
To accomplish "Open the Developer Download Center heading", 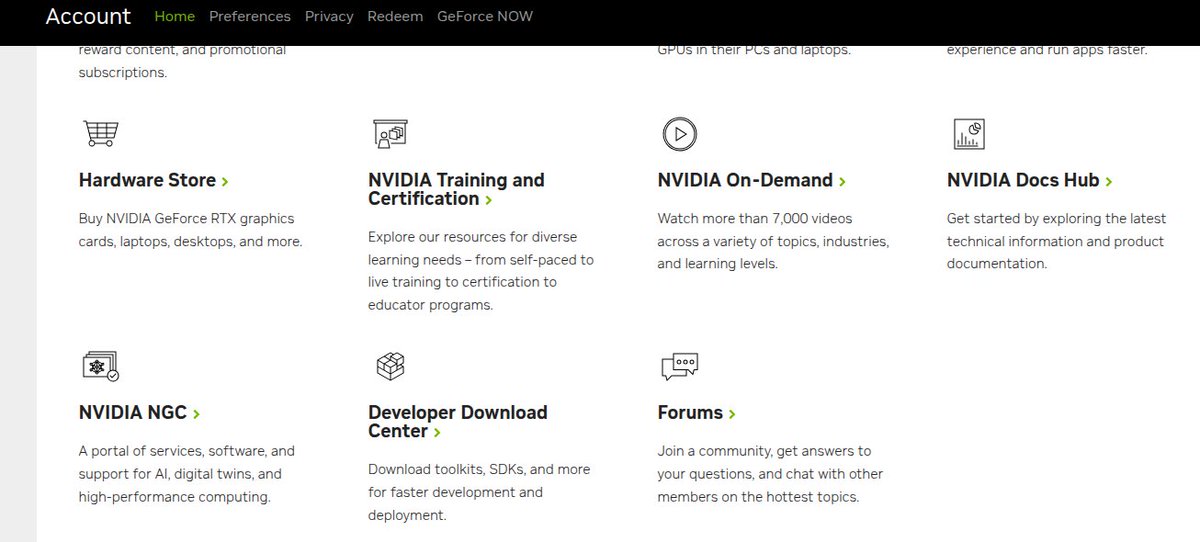I will pos(458,422).
